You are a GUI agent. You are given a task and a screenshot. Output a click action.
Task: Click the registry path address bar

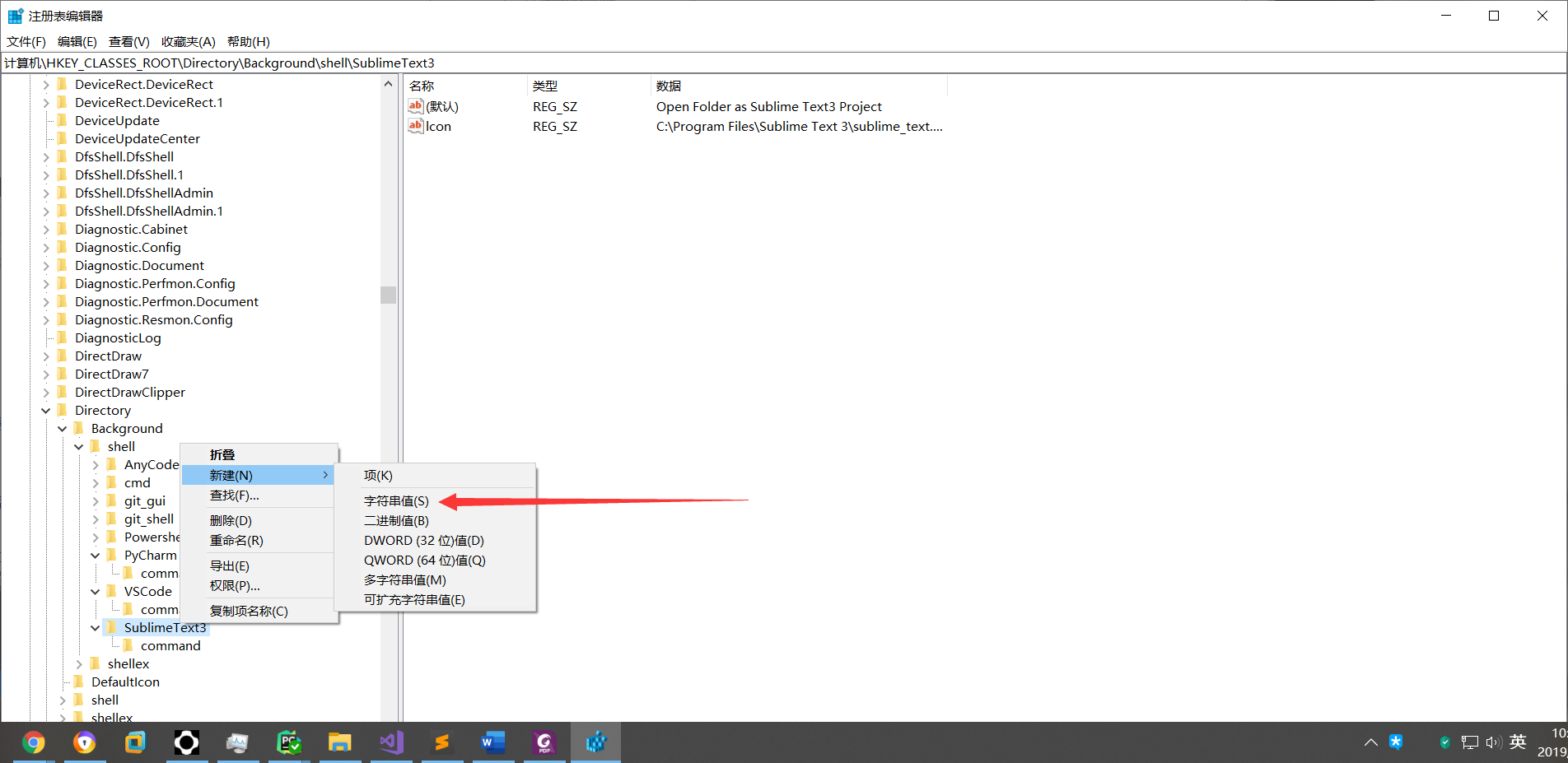pyautogui.click(x=783, y=63)
